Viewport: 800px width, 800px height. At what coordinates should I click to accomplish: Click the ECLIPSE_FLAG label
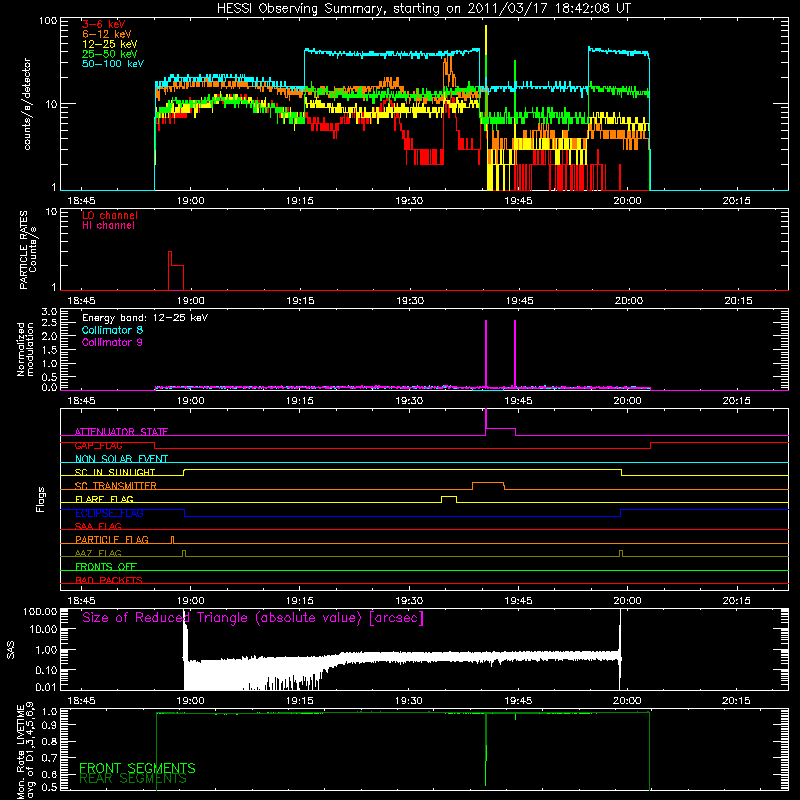[109, 513]
